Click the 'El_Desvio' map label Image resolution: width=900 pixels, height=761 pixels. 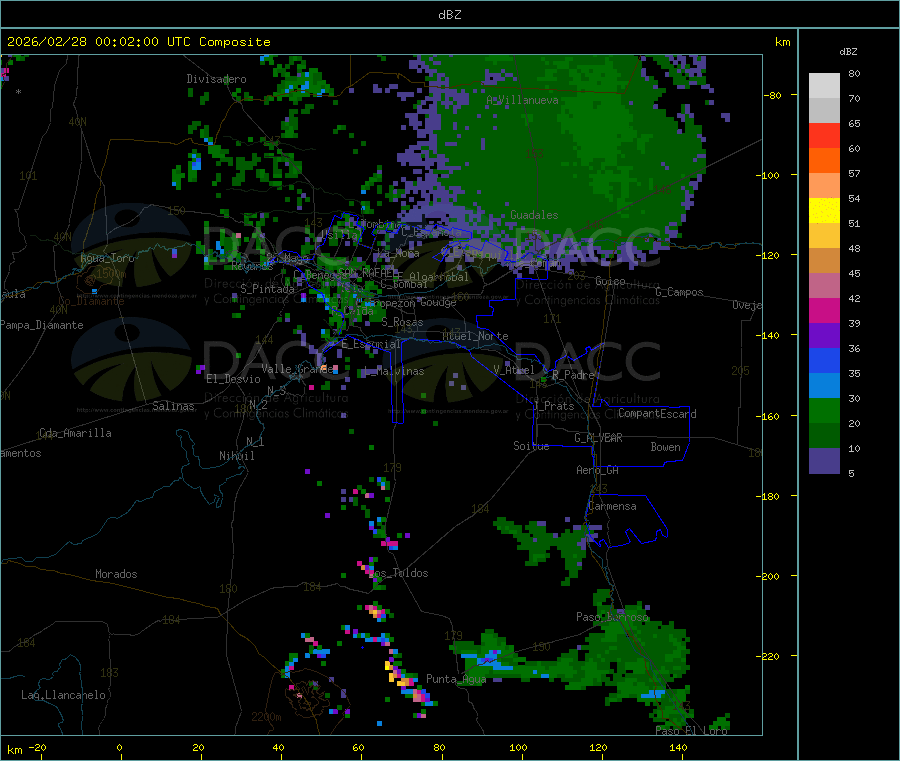233,379
